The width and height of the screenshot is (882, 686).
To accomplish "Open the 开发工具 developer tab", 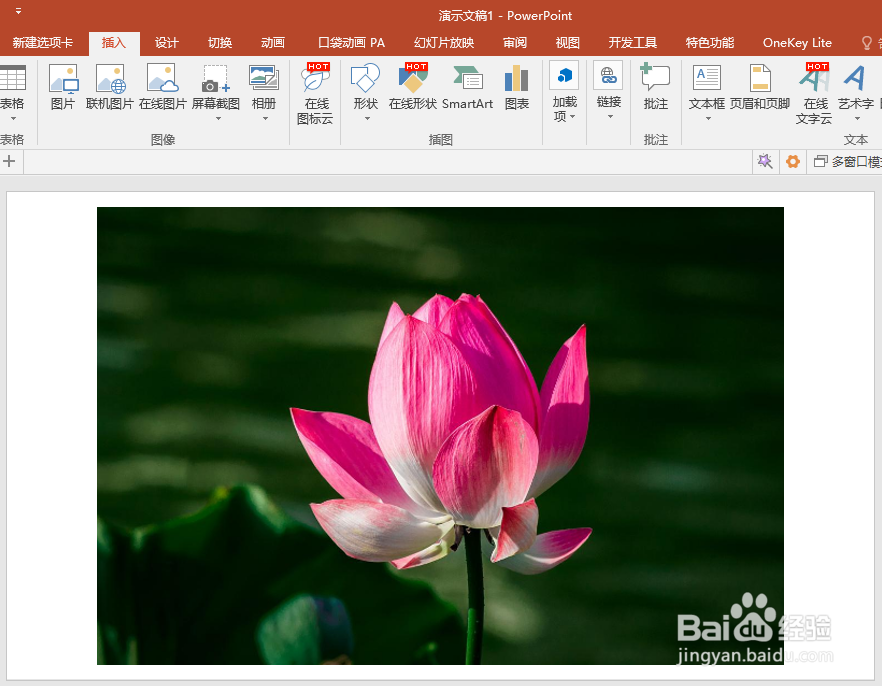I will point(633,43).
